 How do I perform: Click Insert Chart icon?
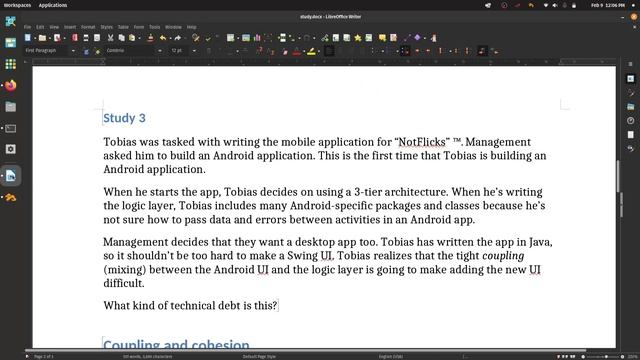coord(257,38)
